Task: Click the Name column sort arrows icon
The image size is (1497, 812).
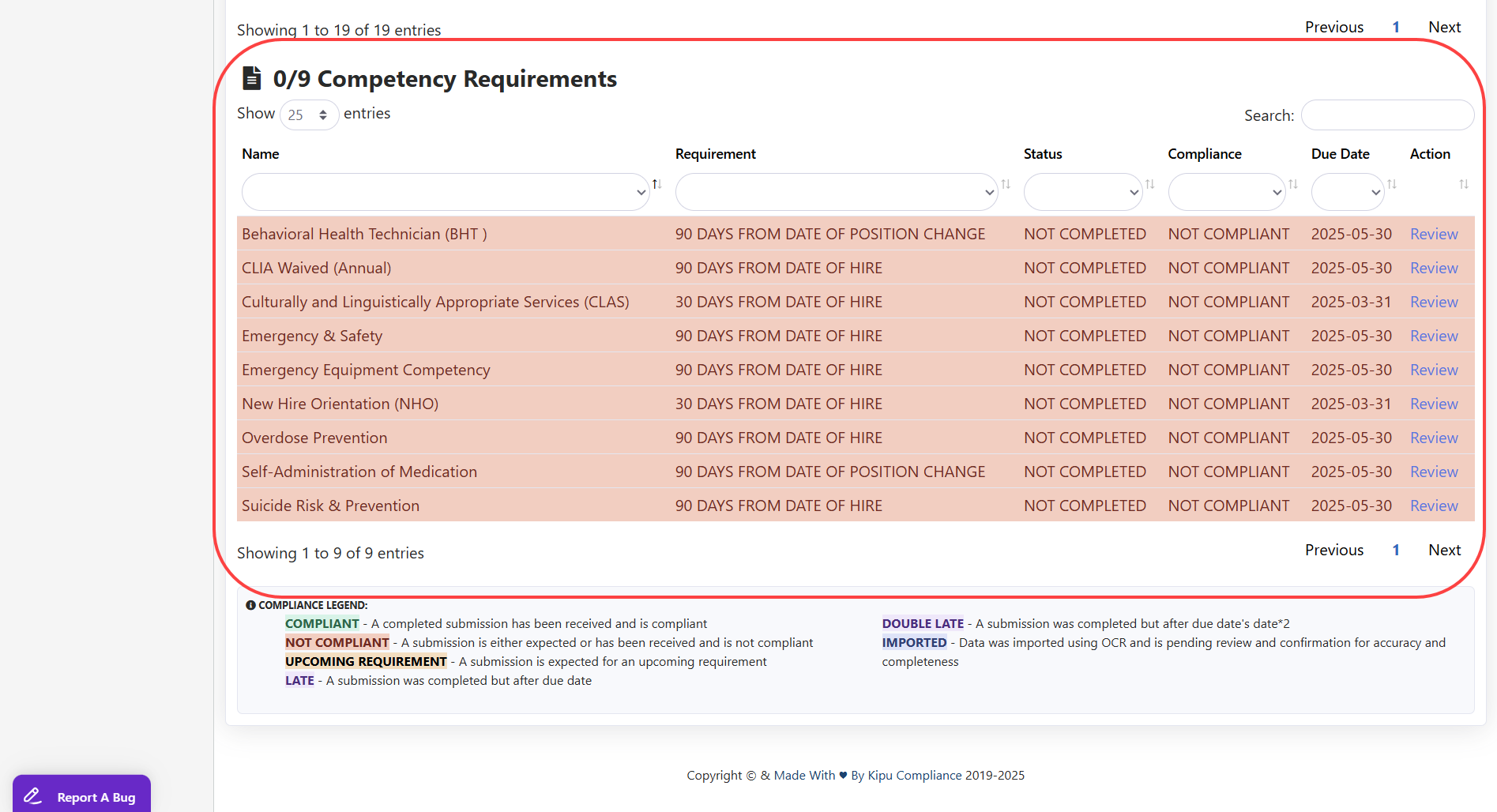Action: click(x=656, y=184)
